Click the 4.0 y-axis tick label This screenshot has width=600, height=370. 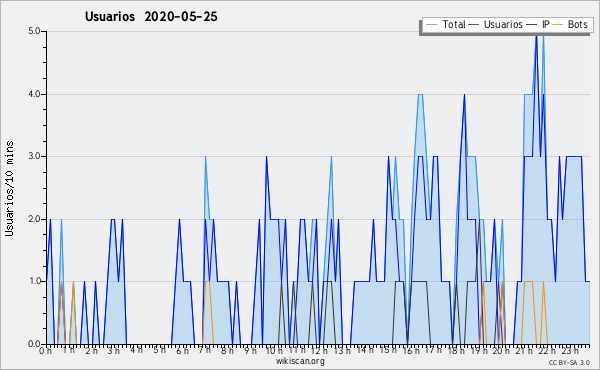pyautogui.click(x=34, y=94)
